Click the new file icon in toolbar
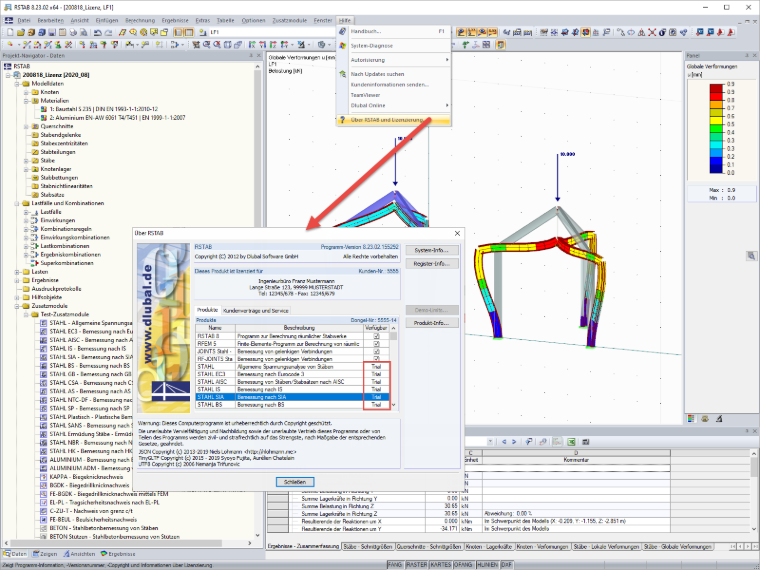Screen dimensions: 760x570 pos(10,32)
